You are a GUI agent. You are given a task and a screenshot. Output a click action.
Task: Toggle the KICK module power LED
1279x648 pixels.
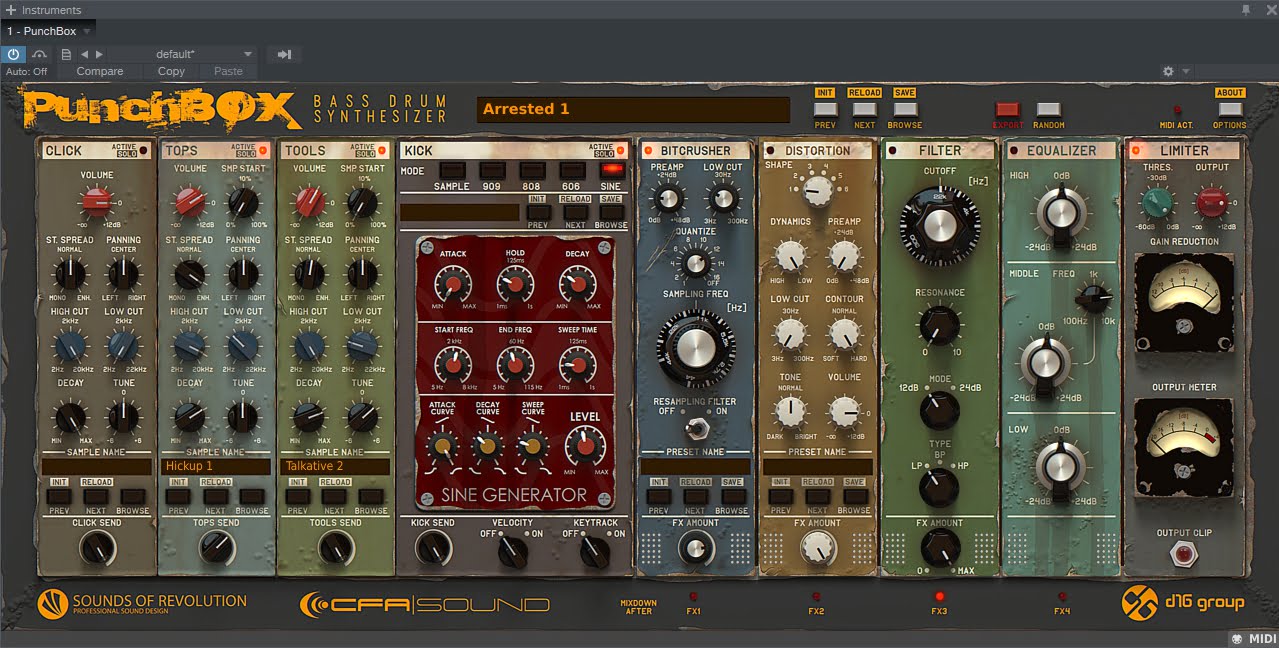621,151
